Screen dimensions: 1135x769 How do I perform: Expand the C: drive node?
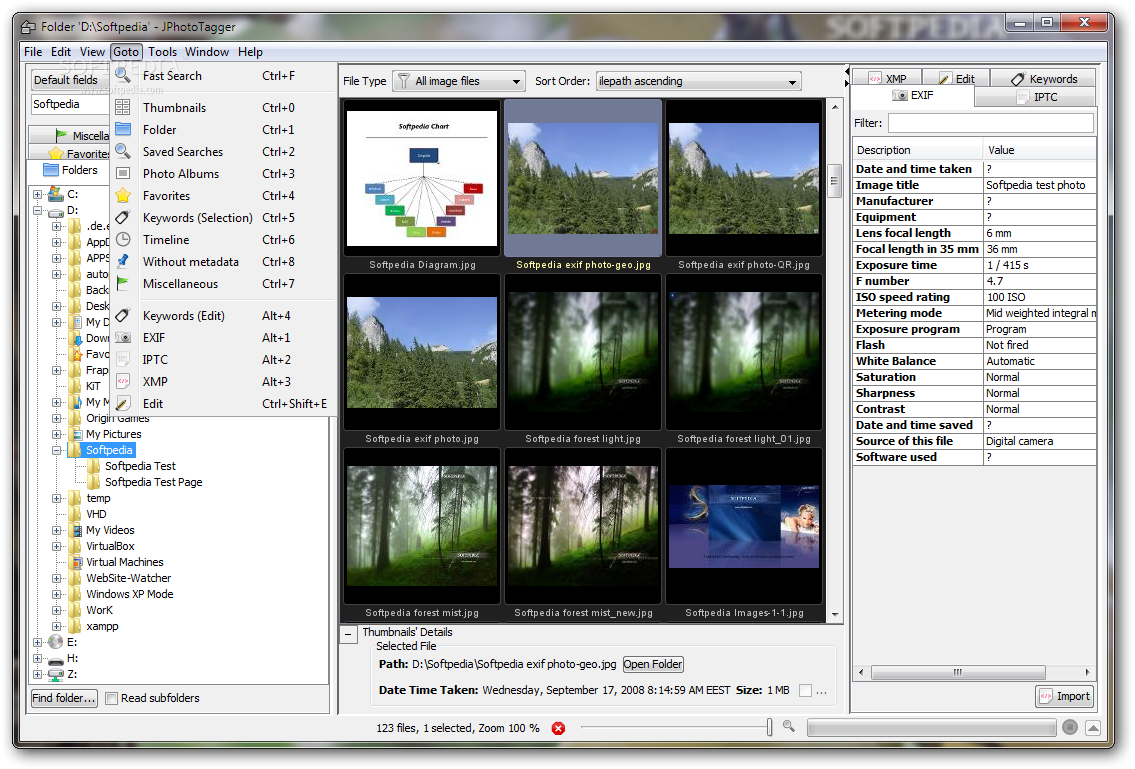(x=38, y=194)
